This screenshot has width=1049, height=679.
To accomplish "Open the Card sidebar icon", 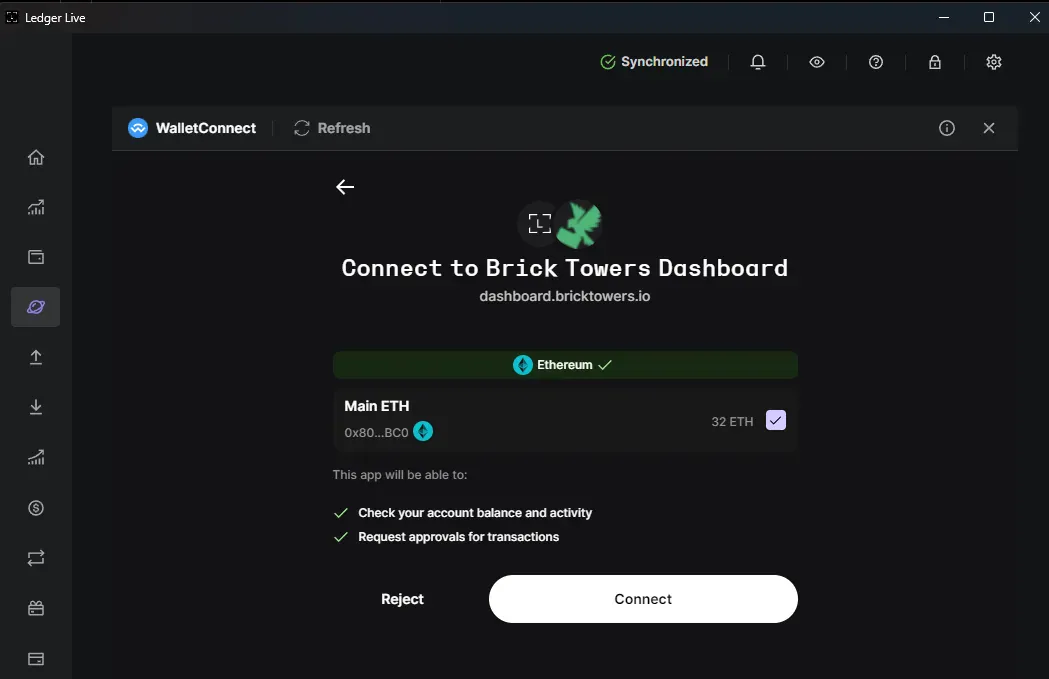I will point(36,659).
